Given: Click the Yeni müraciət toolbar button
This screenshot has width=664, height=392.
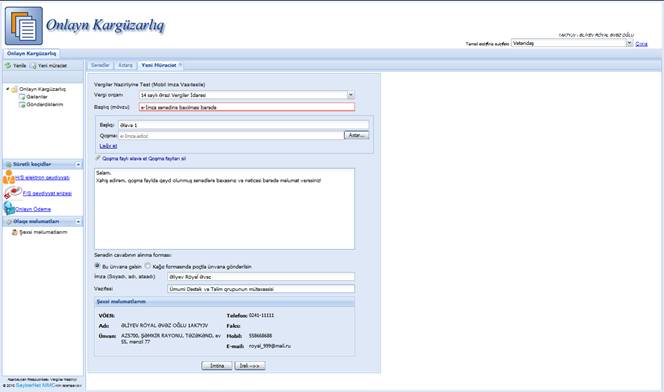Looking at the screenshot, I should pos(49,66).
